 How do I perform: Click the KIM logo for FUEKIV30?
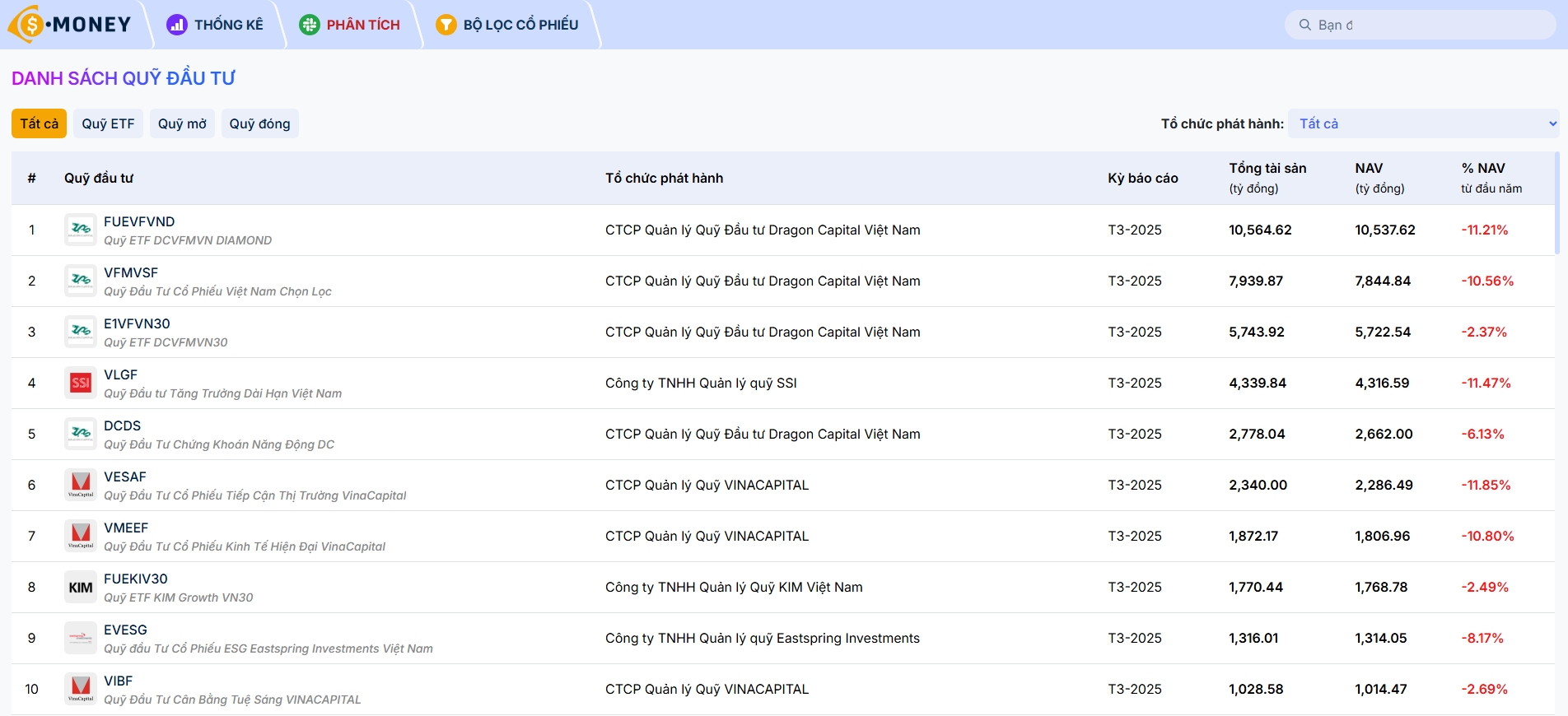tap(81, 587)
